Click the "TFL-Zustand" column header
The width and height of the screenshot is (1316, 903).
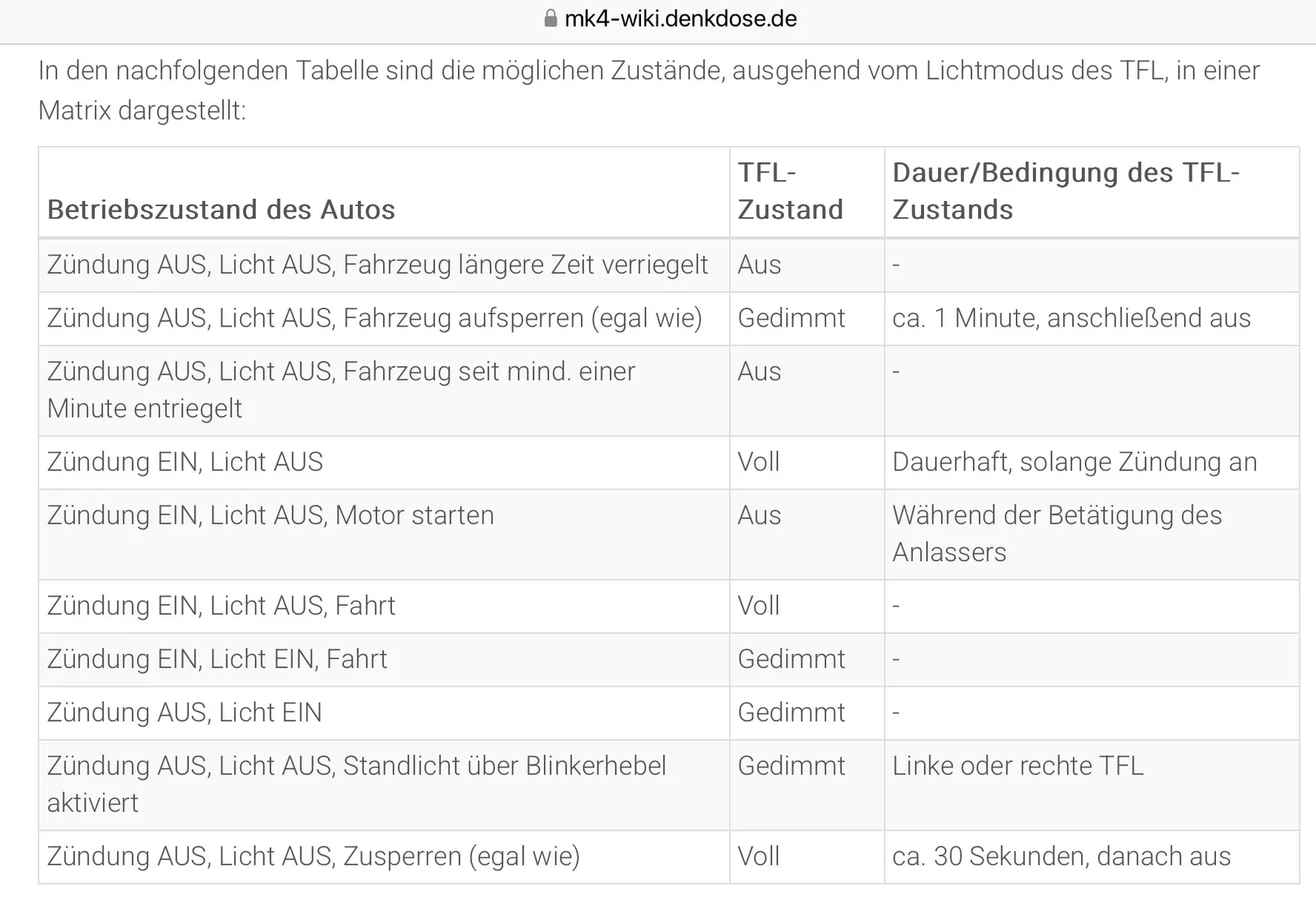(x=790, y=191)
